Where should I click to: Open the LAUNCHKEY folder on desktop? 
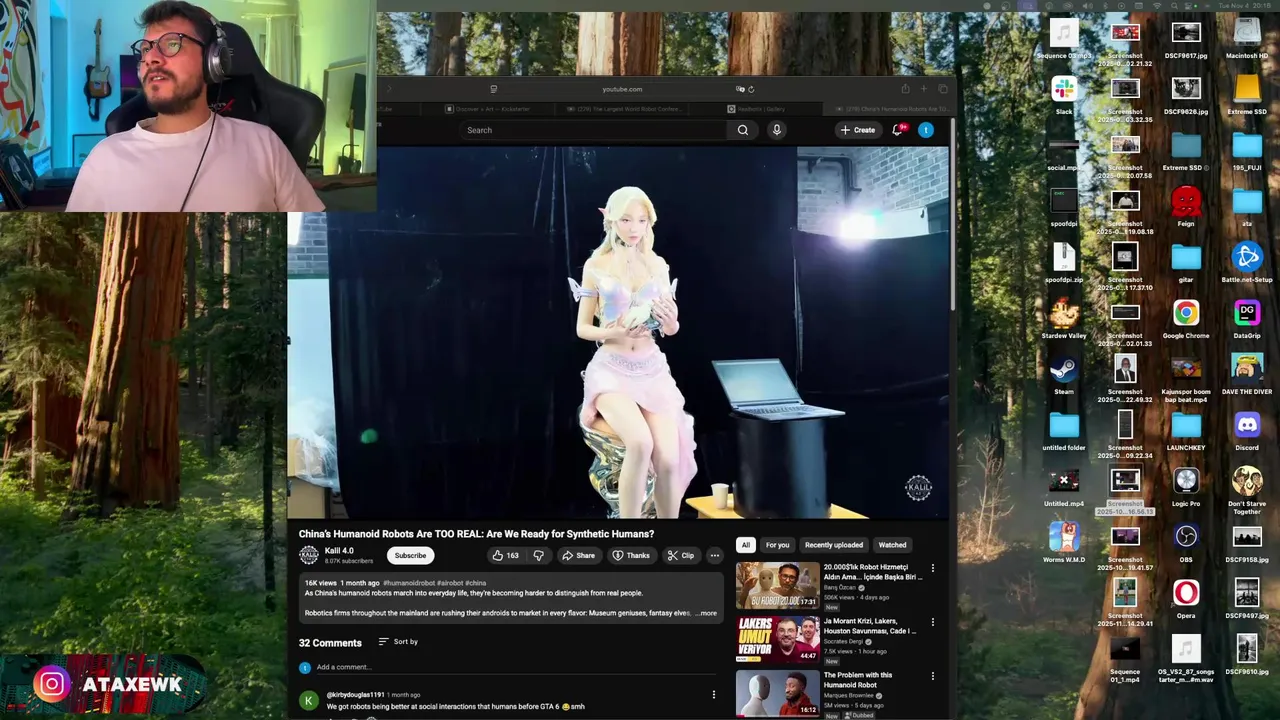pyautogui.click(x=1186, y=425)
